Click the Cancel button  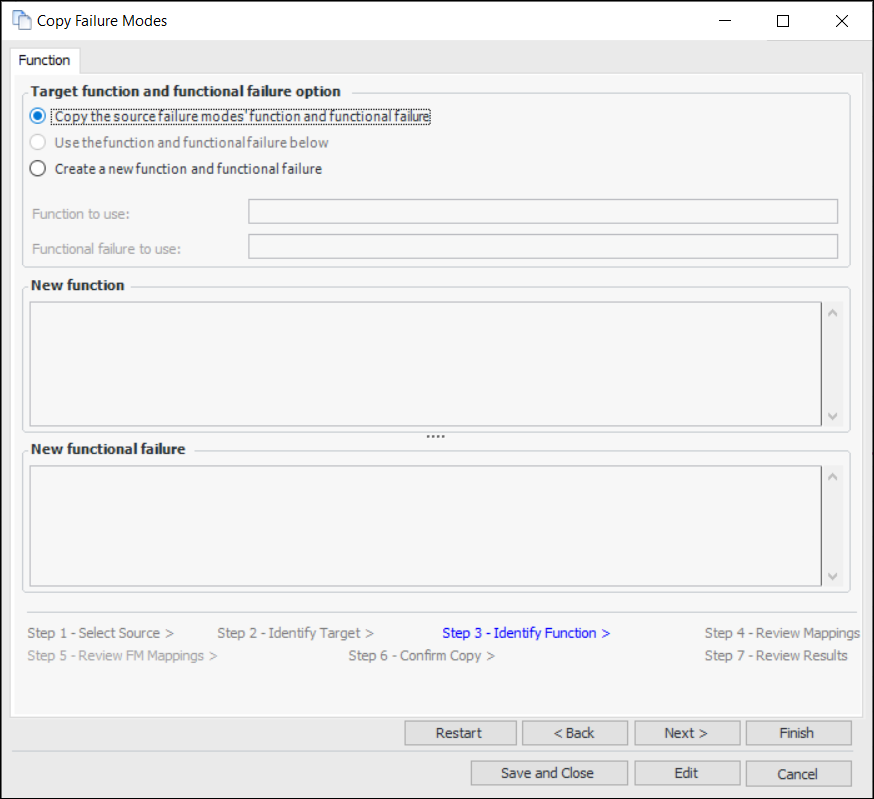point(799,773)
